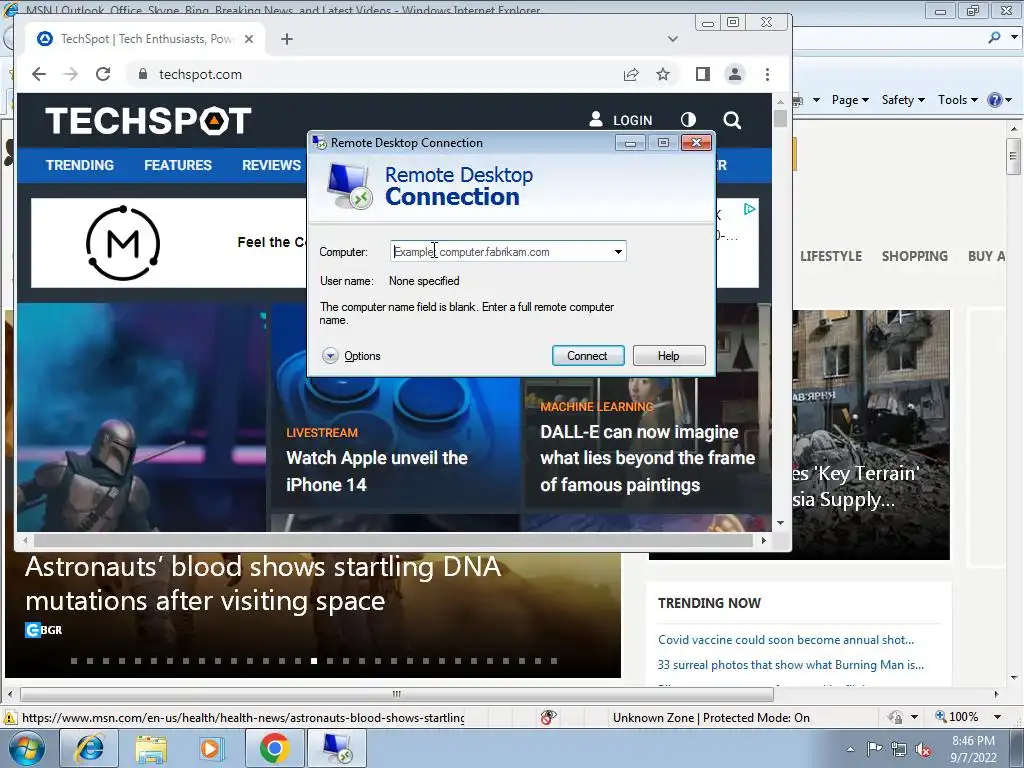Click the Action Center flag tray icon
Screen dimensions: 1024x768
(874, 749)
